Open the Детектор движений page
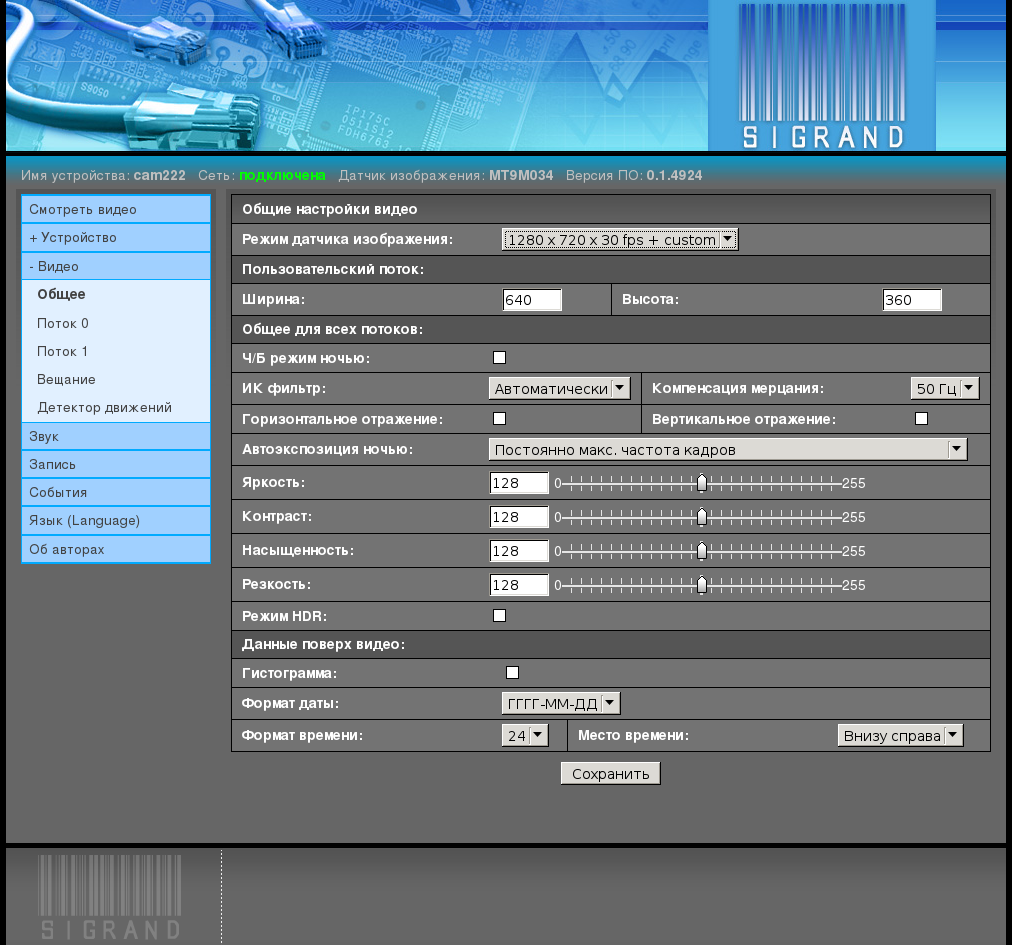 coord(105,408)
